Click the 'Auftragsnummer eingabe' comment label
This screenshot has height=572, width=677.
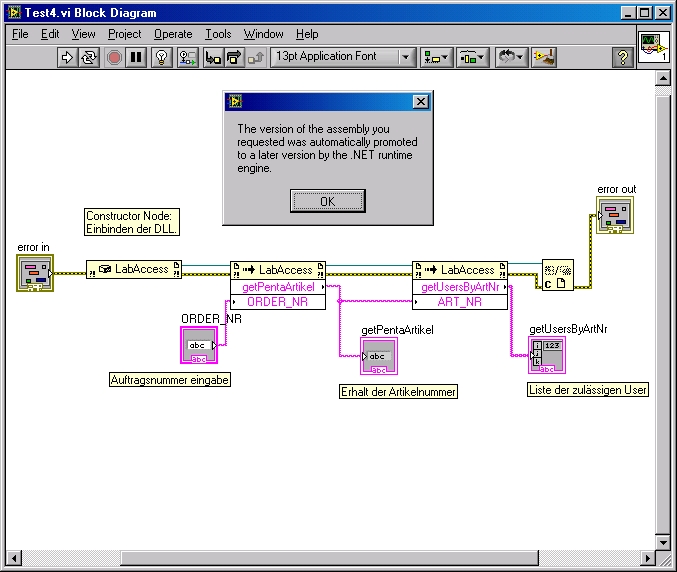[x=170, y=380]
